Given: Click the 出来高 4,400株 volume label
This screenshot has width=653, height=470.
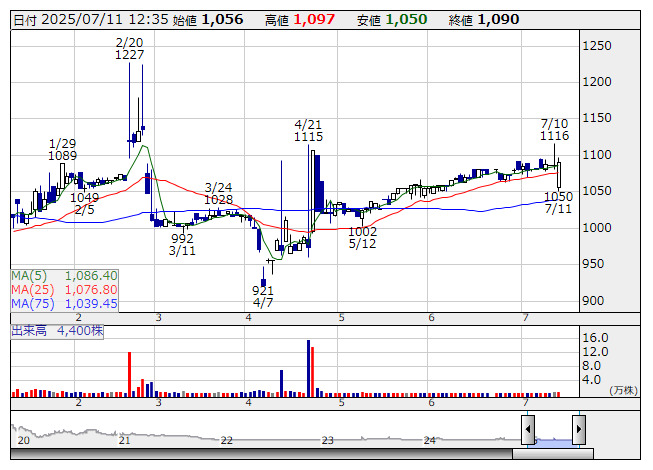Looking at the screenshot, I should tap(57, 331).
